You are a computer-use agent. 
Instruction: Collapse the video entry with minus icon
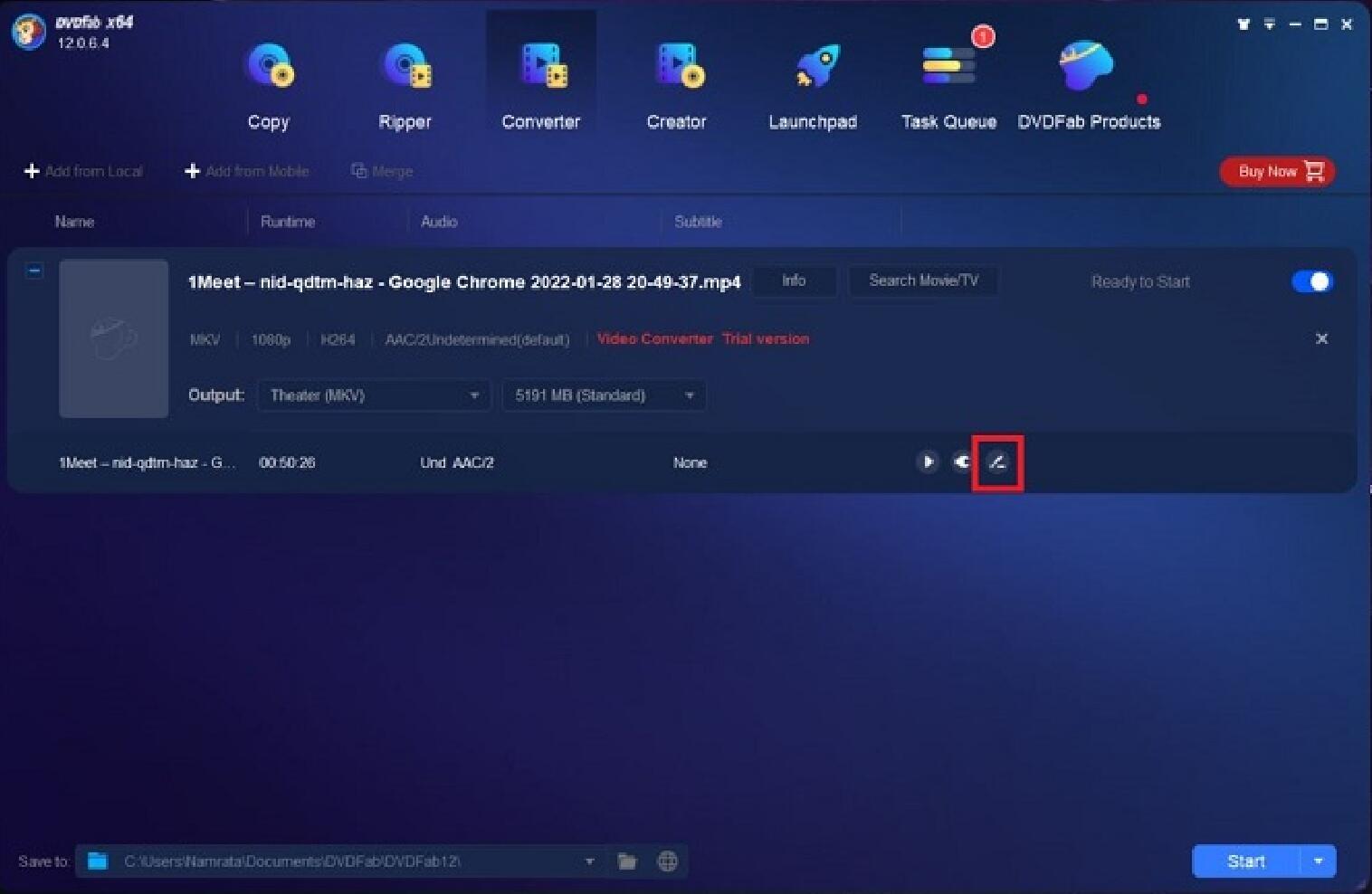pyautogui.click(x=33, y=271)
